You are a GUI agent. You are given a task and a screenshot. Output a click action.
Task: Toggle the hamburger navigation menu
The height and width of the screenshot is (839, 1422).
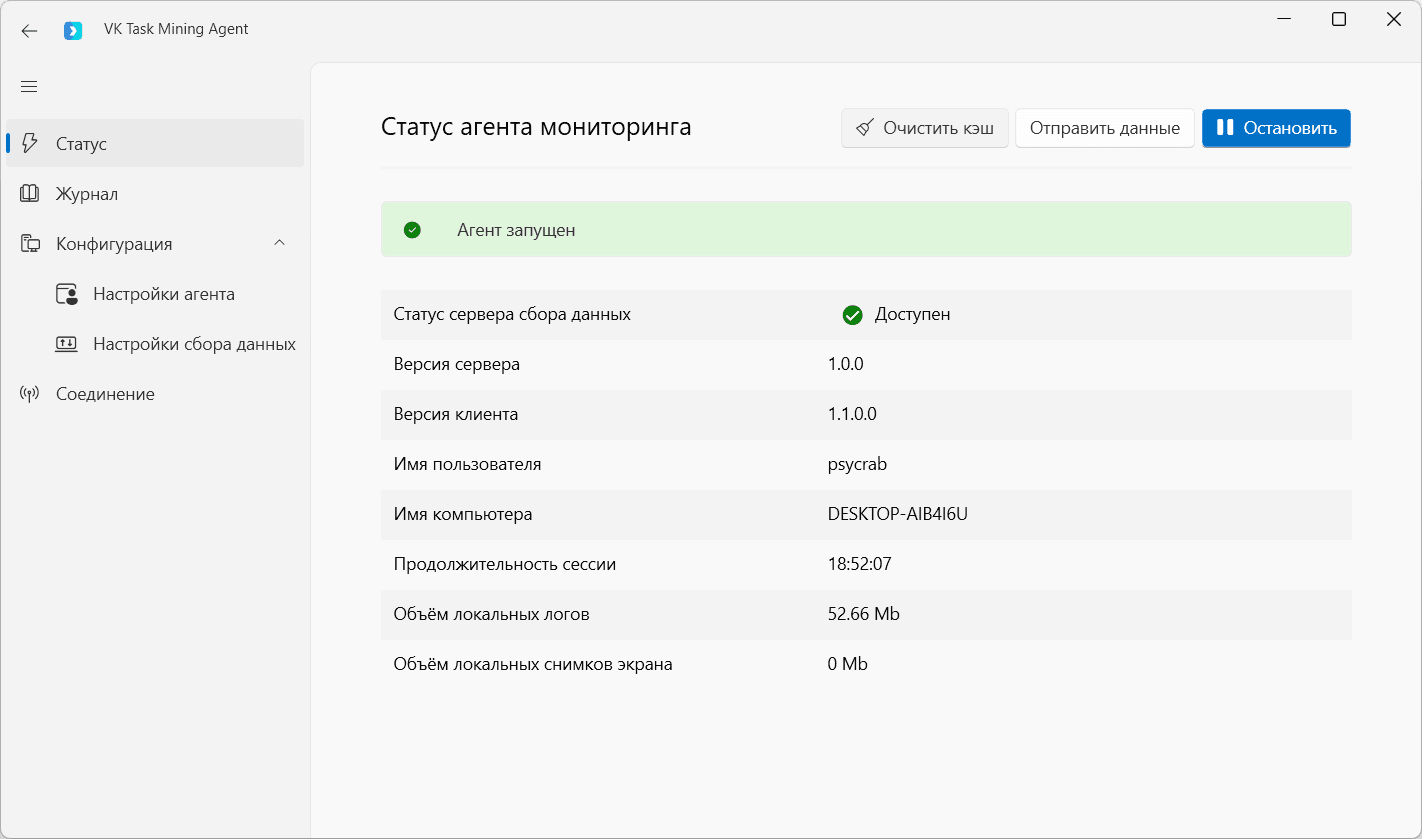click(29, 87)
